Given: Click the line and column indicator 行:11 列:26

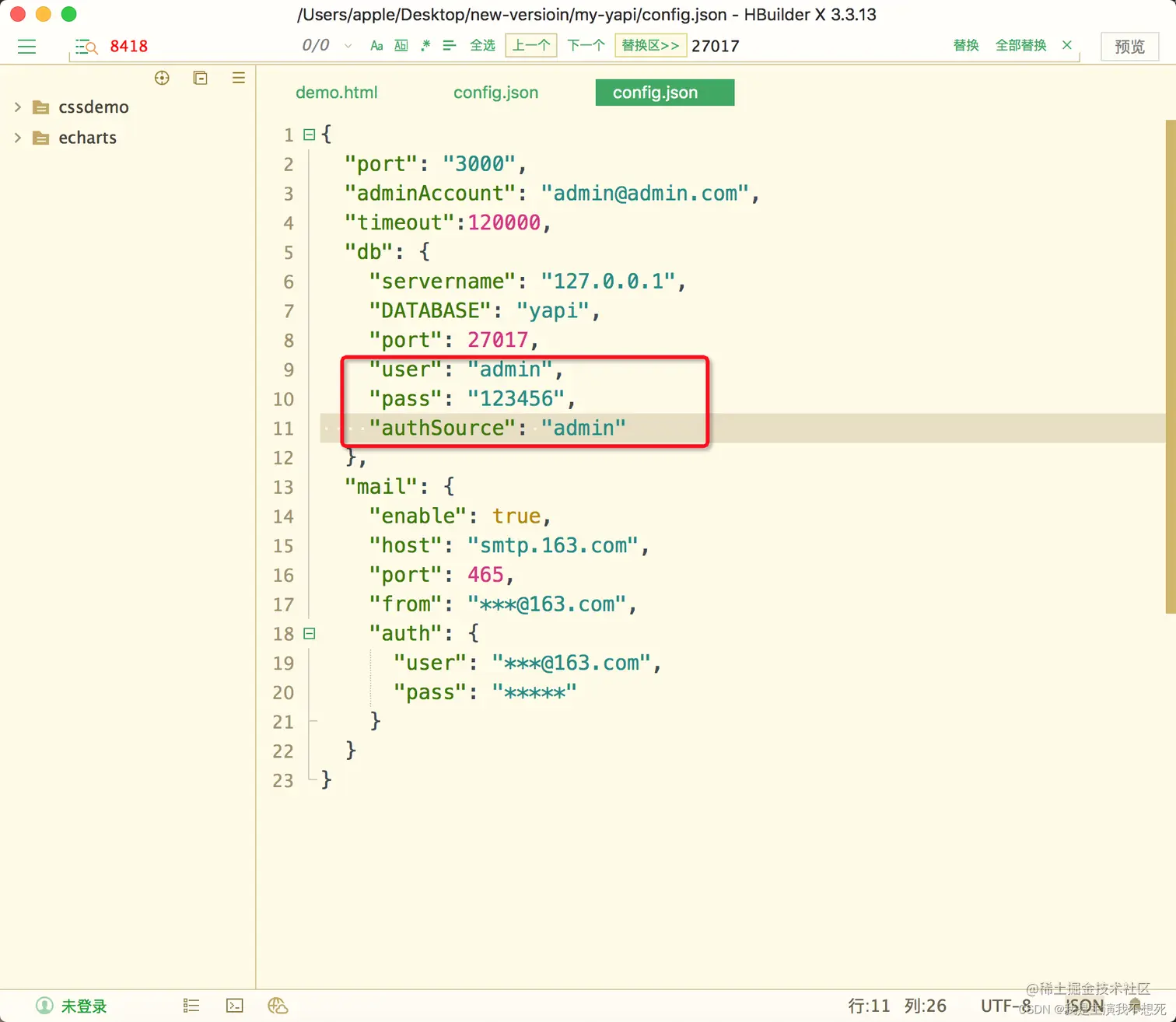Looking at the screenshot, I should [898, 1006].
